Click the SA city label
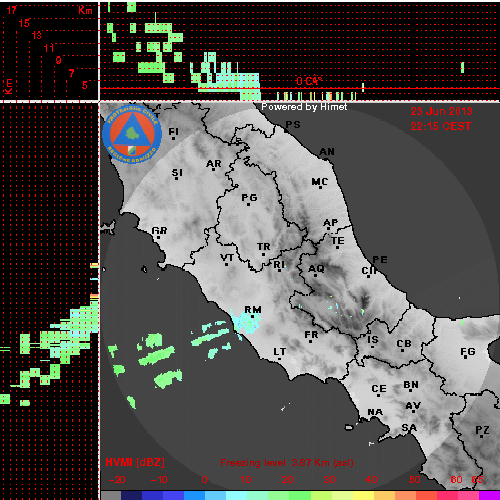 (409, 428)
